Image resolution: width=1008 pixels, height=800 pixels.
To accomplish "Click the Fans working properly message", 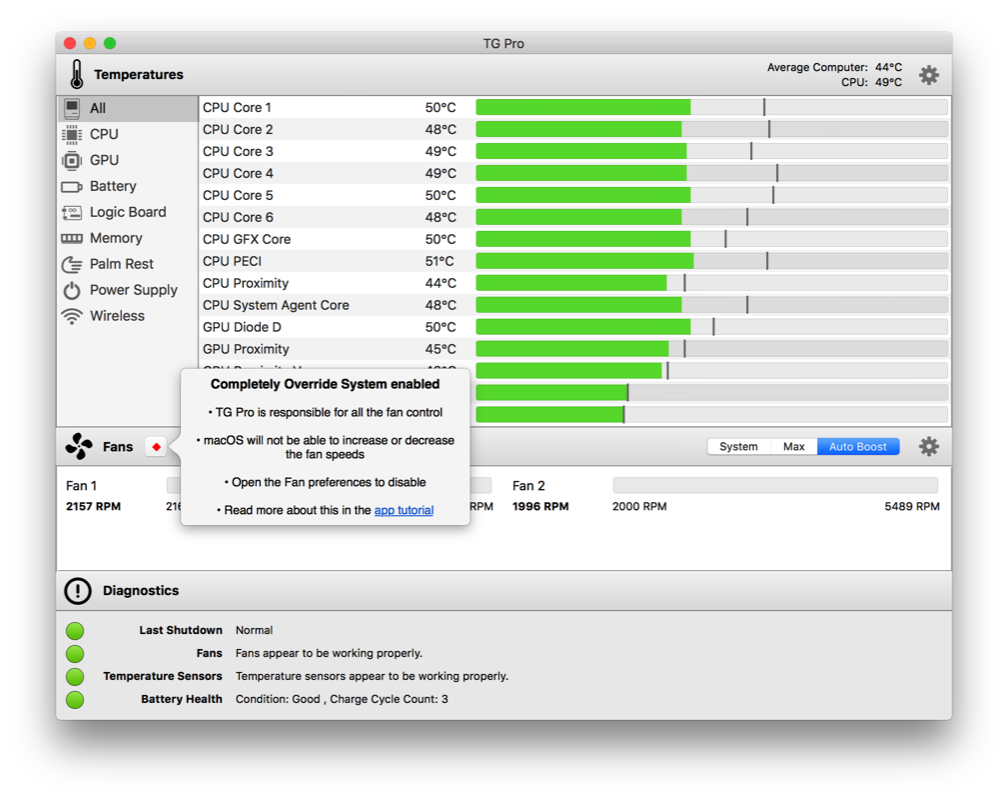I will point(328,653).
